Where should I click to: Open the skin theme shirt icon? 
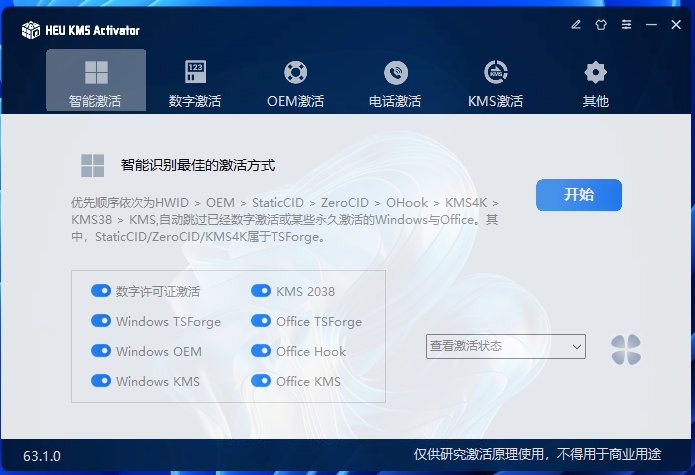(x=601, y=24)
